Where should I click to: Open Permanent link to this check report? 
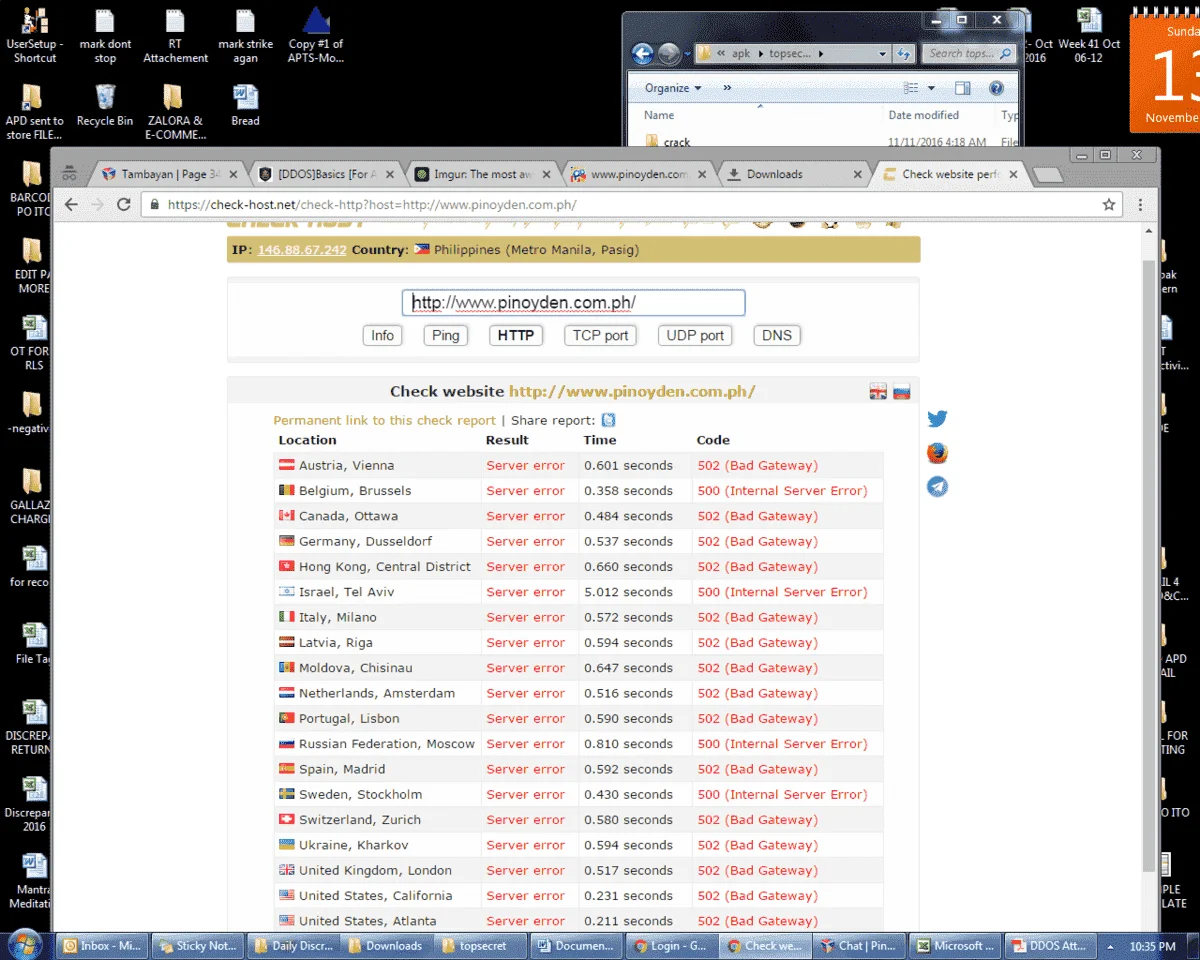coord(385,421)
